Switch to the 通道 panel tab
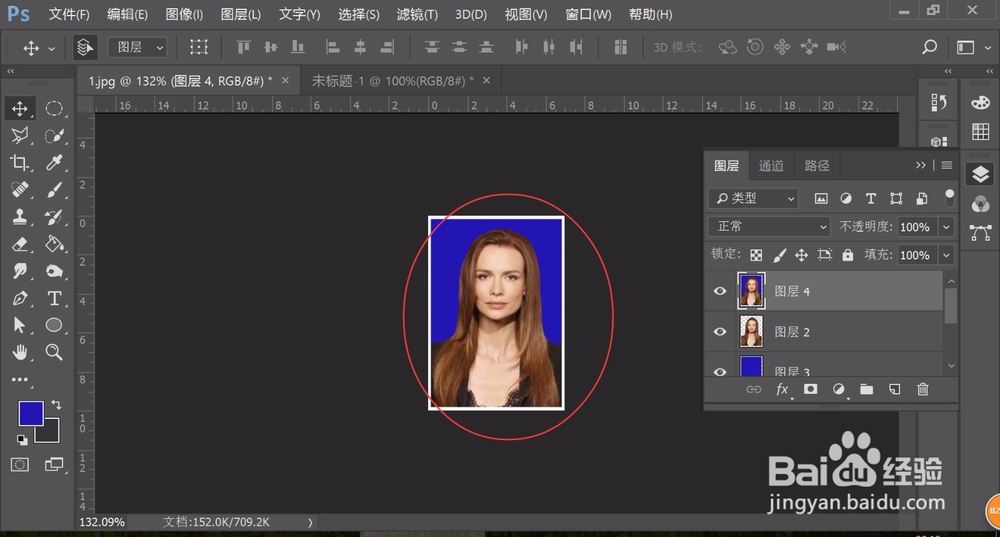The width and height of the screenshot is (1000, 537). click(x=771, y=165)
